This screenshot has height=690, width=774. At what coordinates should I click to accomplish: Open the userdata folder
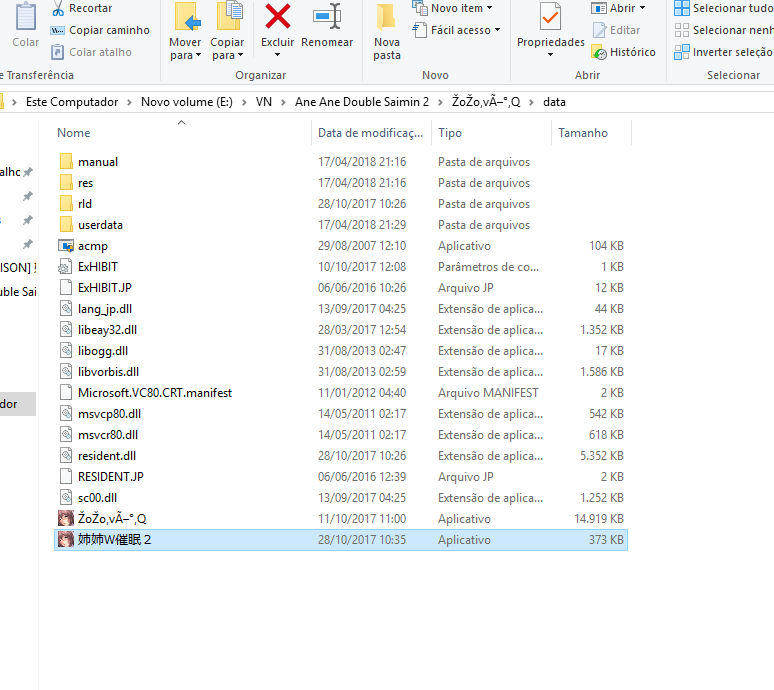pos(100,225)
